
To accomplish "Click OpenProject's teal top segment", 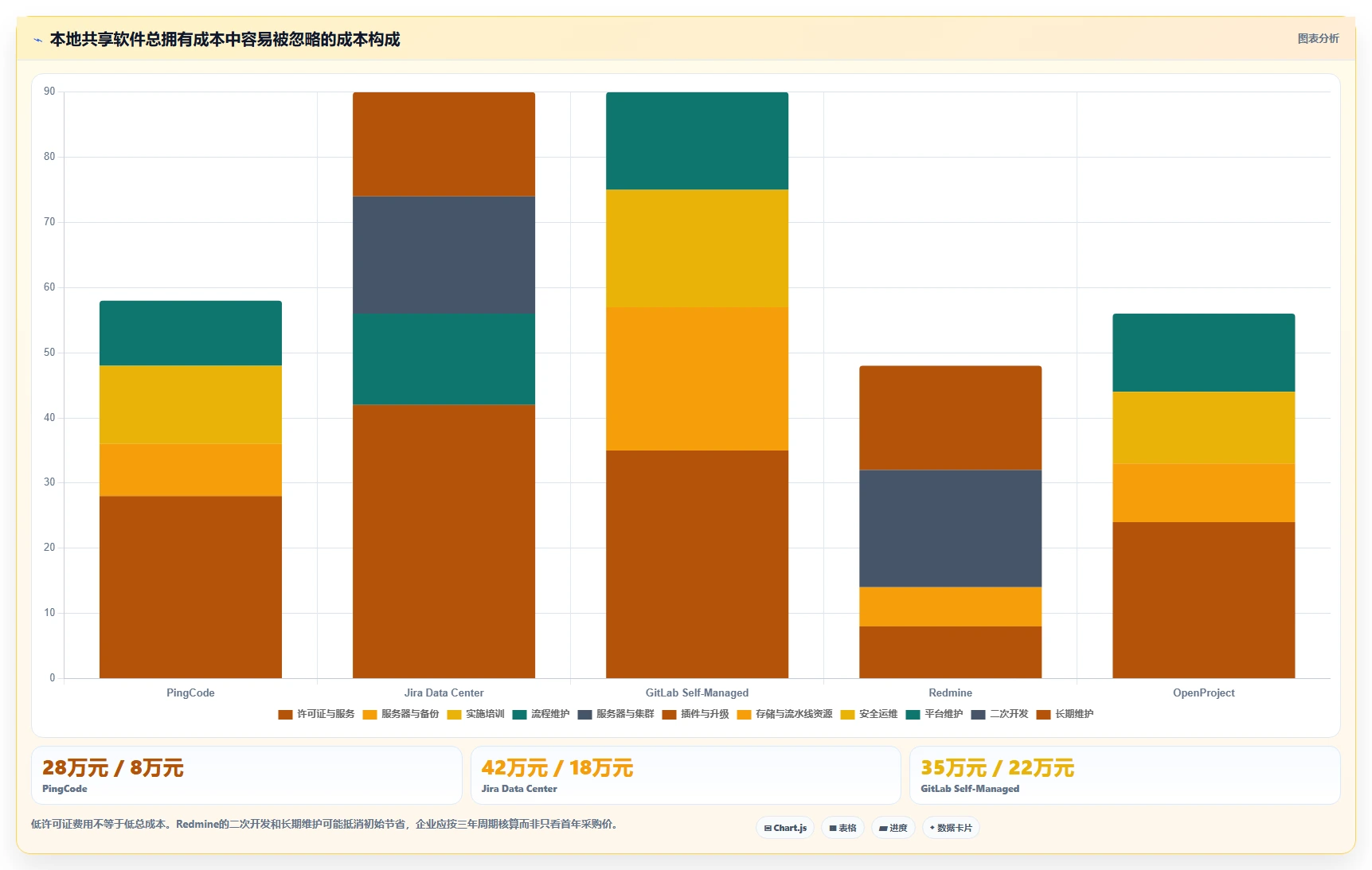I will [1203, 353].
